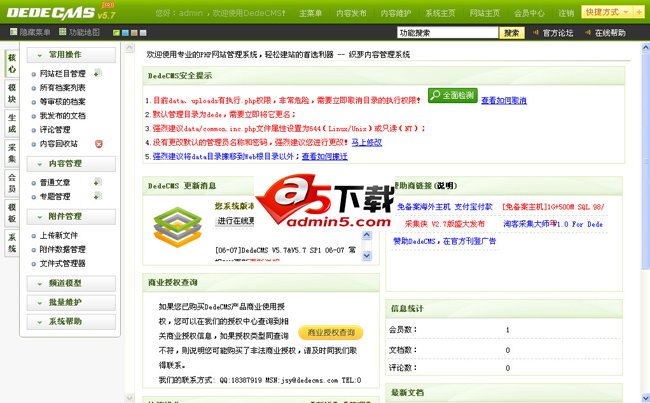Screen dimensions: 650x403
Task: Switch to the 核心 side tab
Action: point(12,63)
